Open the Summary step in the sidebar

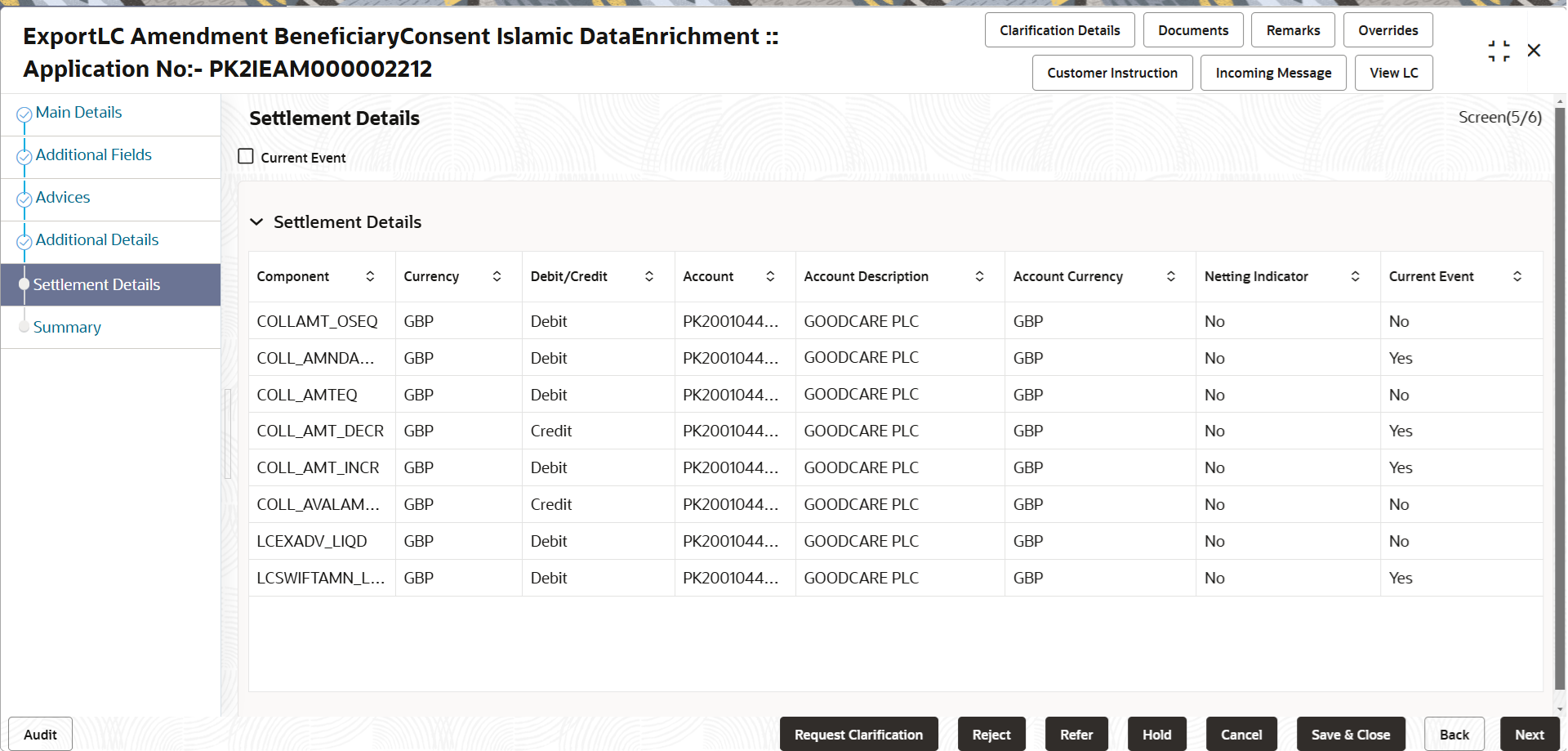click(x=67, y=327)
